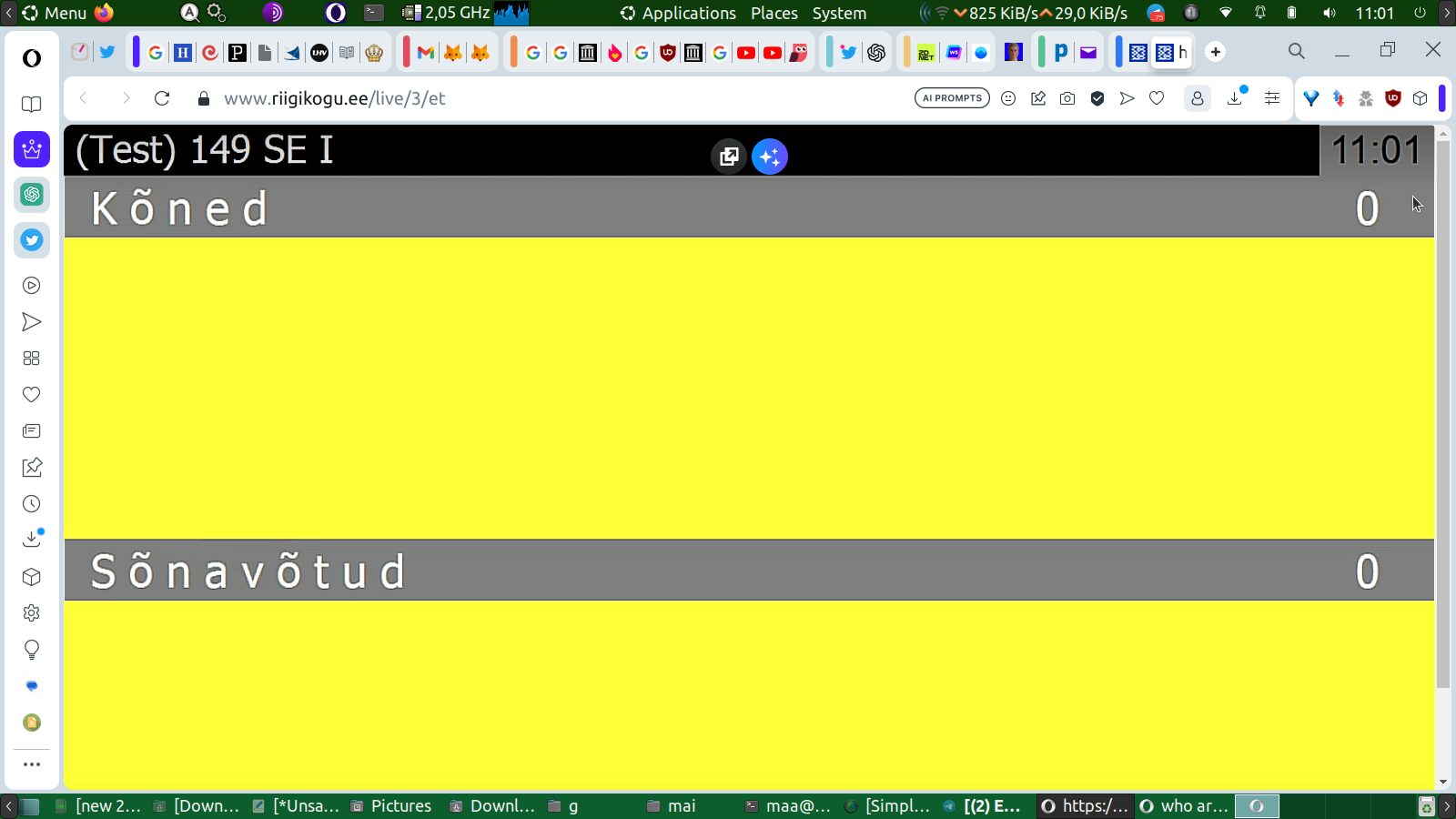Screen dimensions: 1456x819
Task: Open the sidebar History clock icon
Action: point(32,504)
